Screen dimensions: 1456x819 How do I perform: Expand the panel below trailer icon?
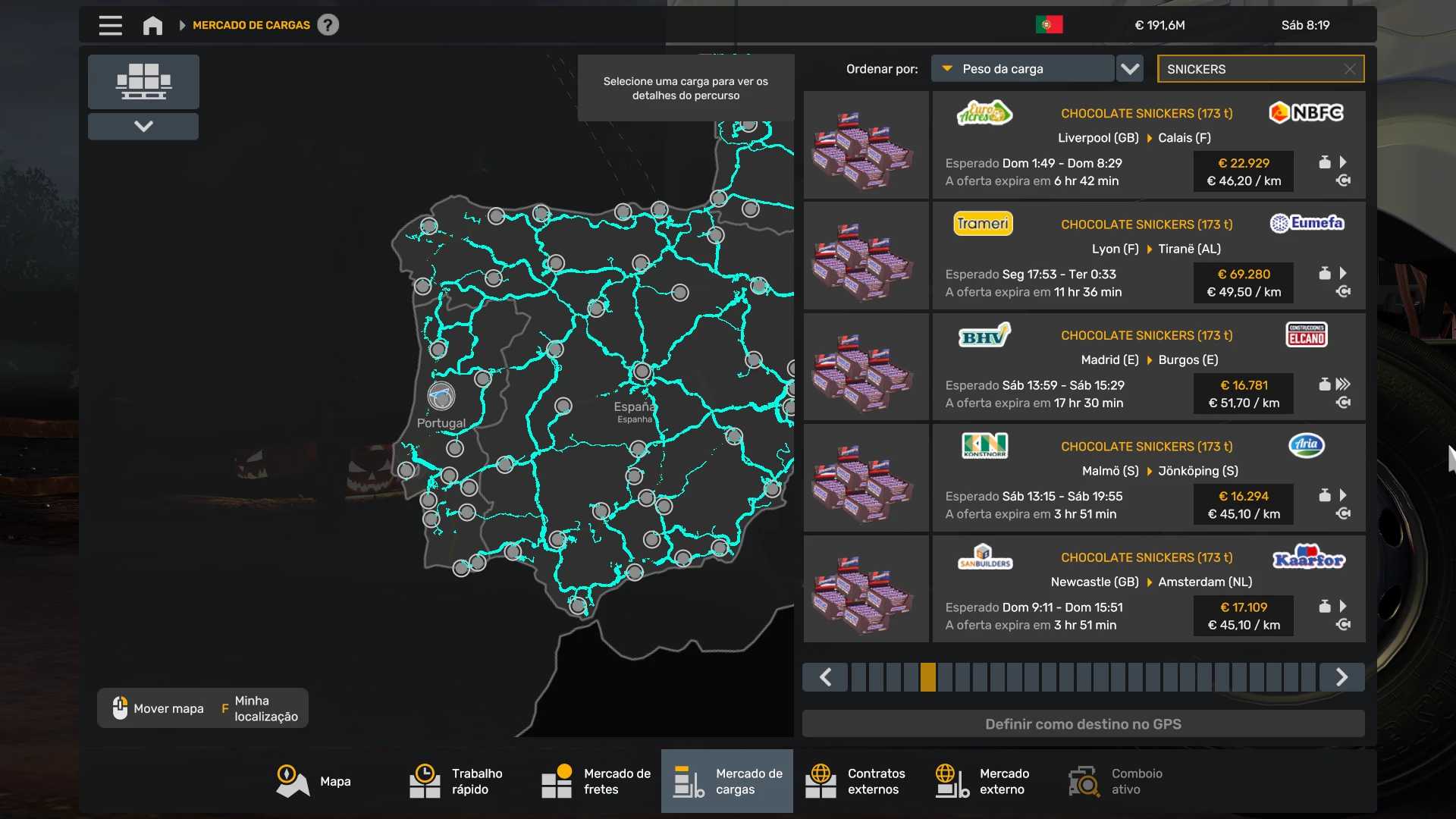[x=143, y=126]
